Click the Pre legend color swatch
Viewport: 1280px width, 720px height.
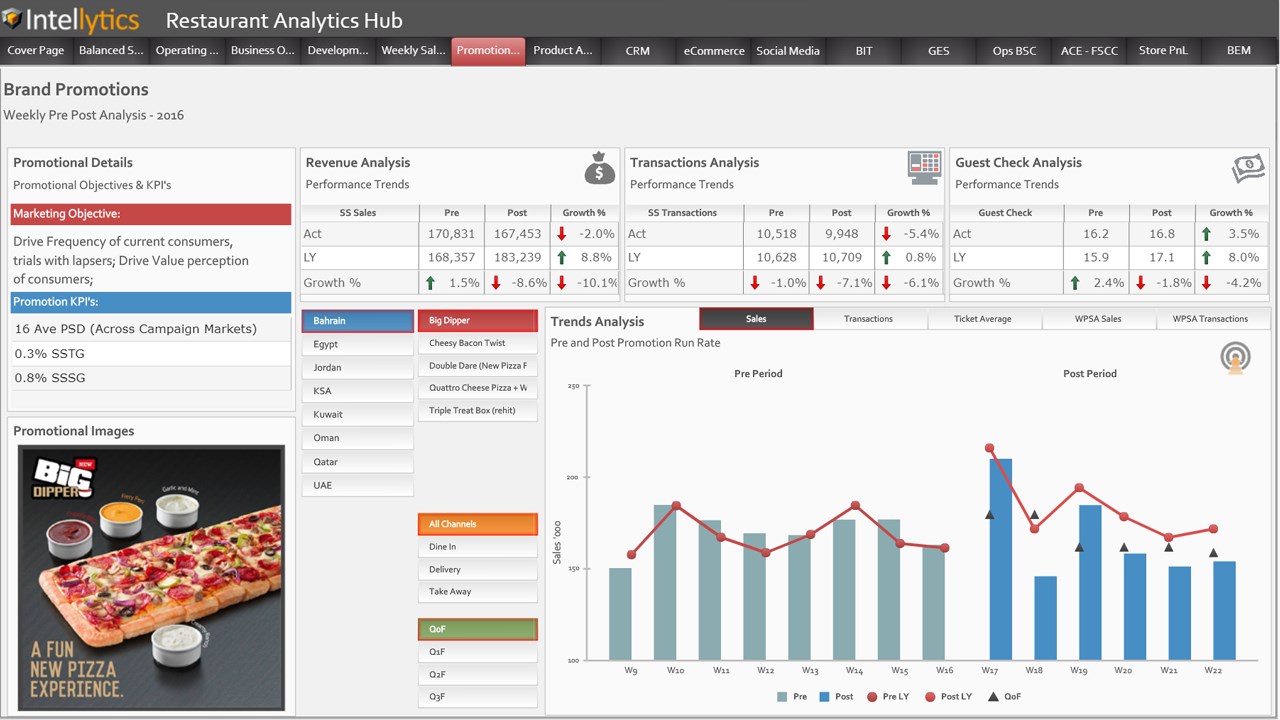point(782,697)
